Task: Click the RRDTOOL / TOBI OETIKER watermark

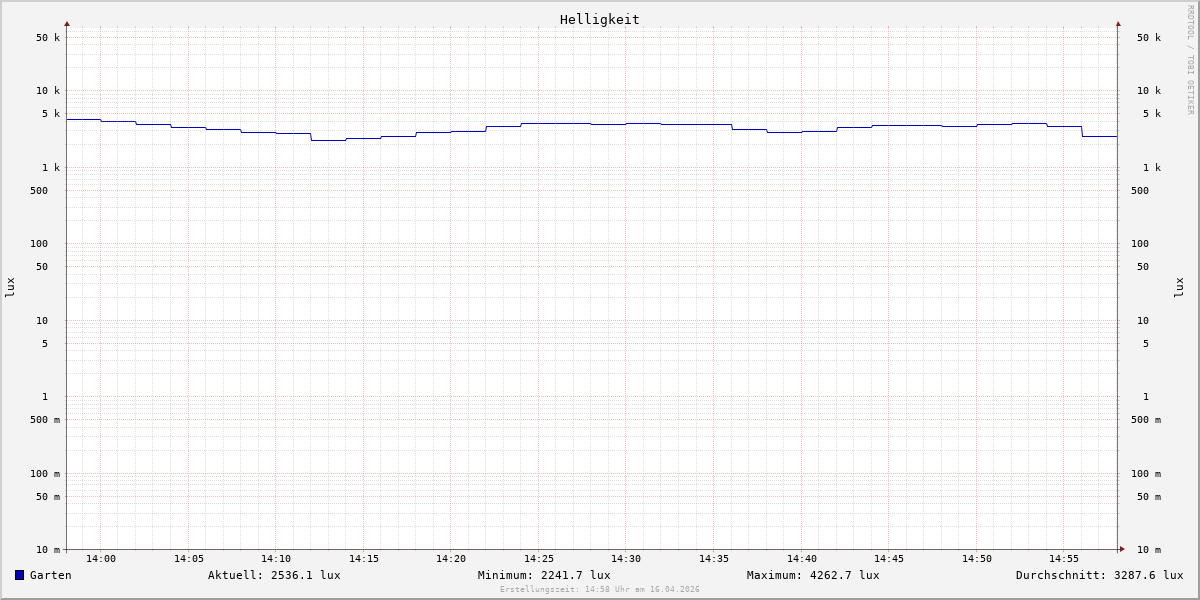Action: coord(1190,60)
